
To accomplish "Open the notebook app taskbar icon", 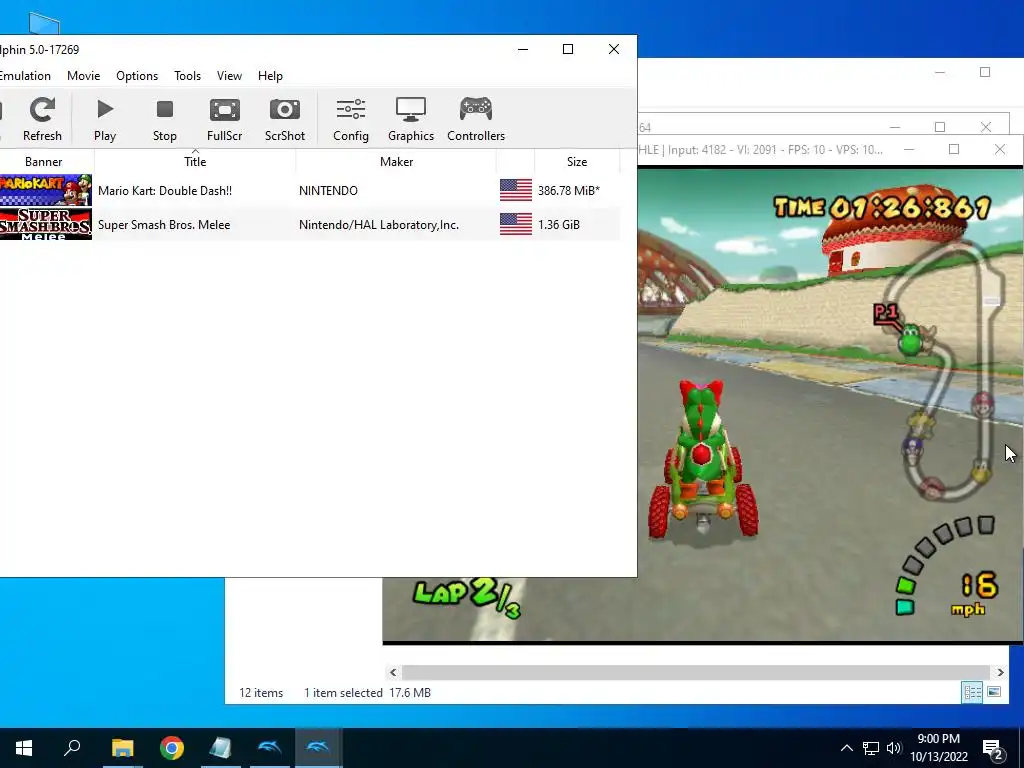I will 220,748.
